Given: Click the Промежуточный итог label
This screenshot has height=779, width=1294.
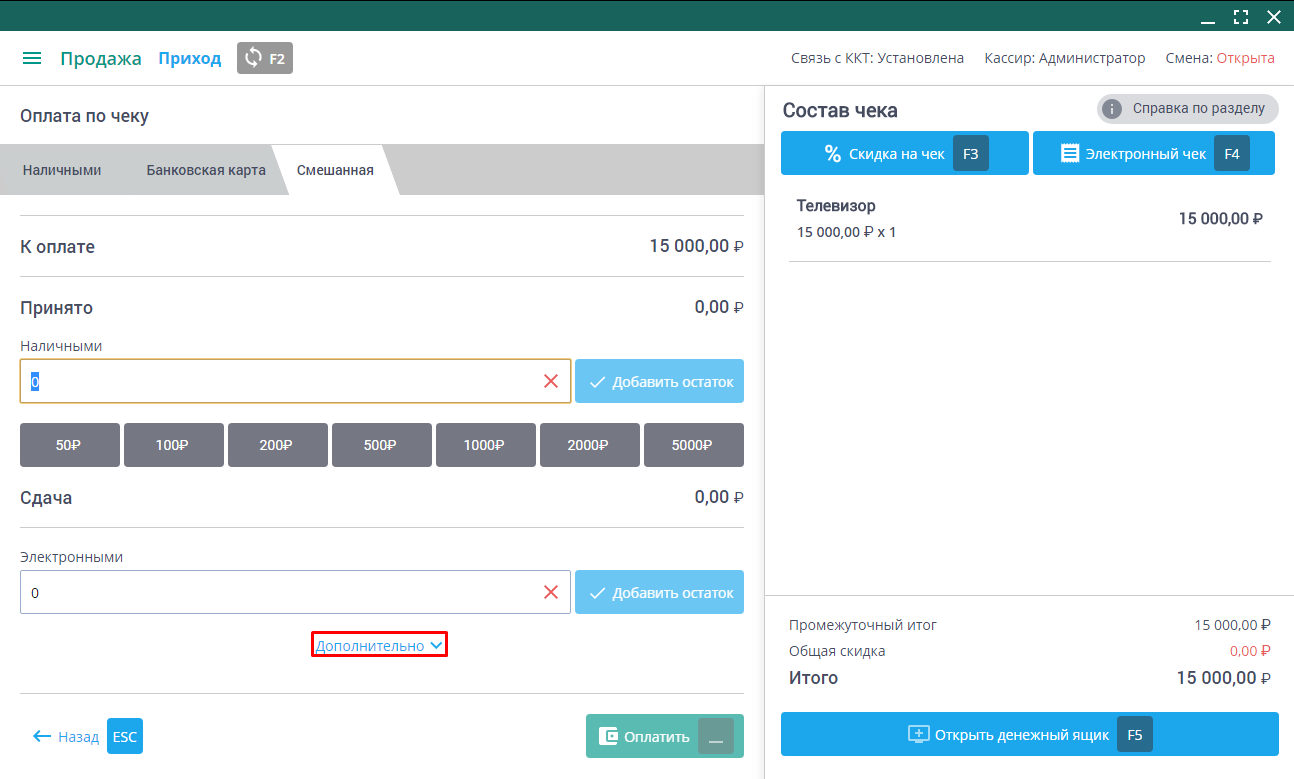Looking at the screenshot, I should (x=863, y=625).
